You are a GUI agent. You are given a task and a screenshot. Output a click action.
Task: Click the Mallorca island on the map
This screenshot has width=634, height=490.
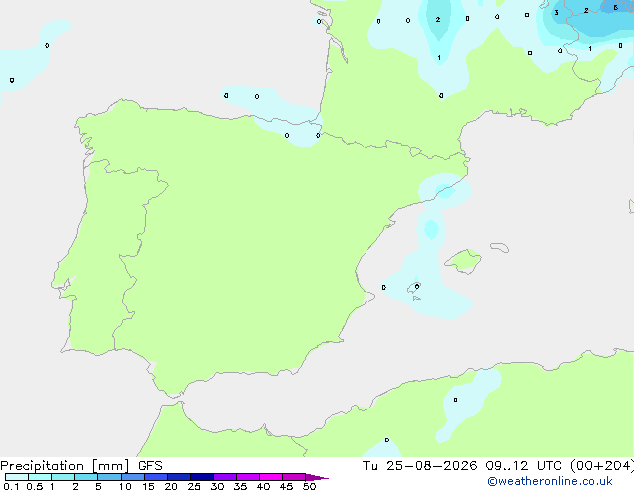(463, 261)
